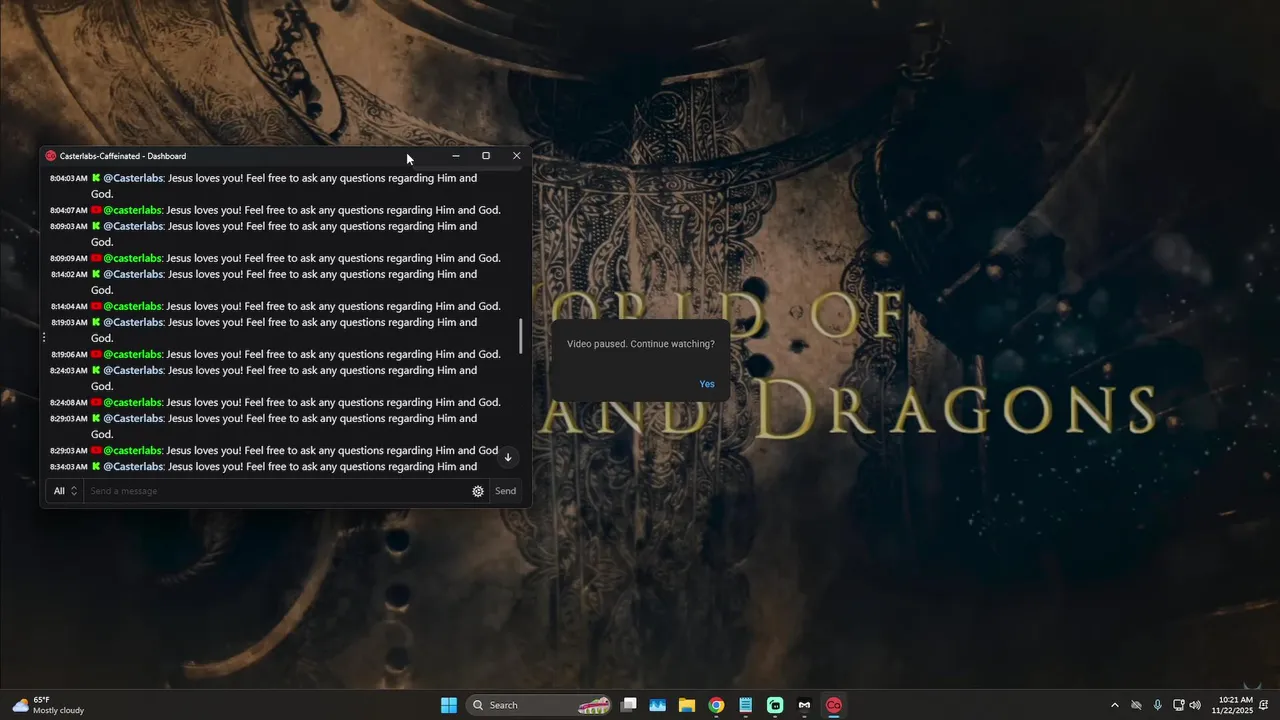Click Yes to continue watching video

[x=707, y=384]
